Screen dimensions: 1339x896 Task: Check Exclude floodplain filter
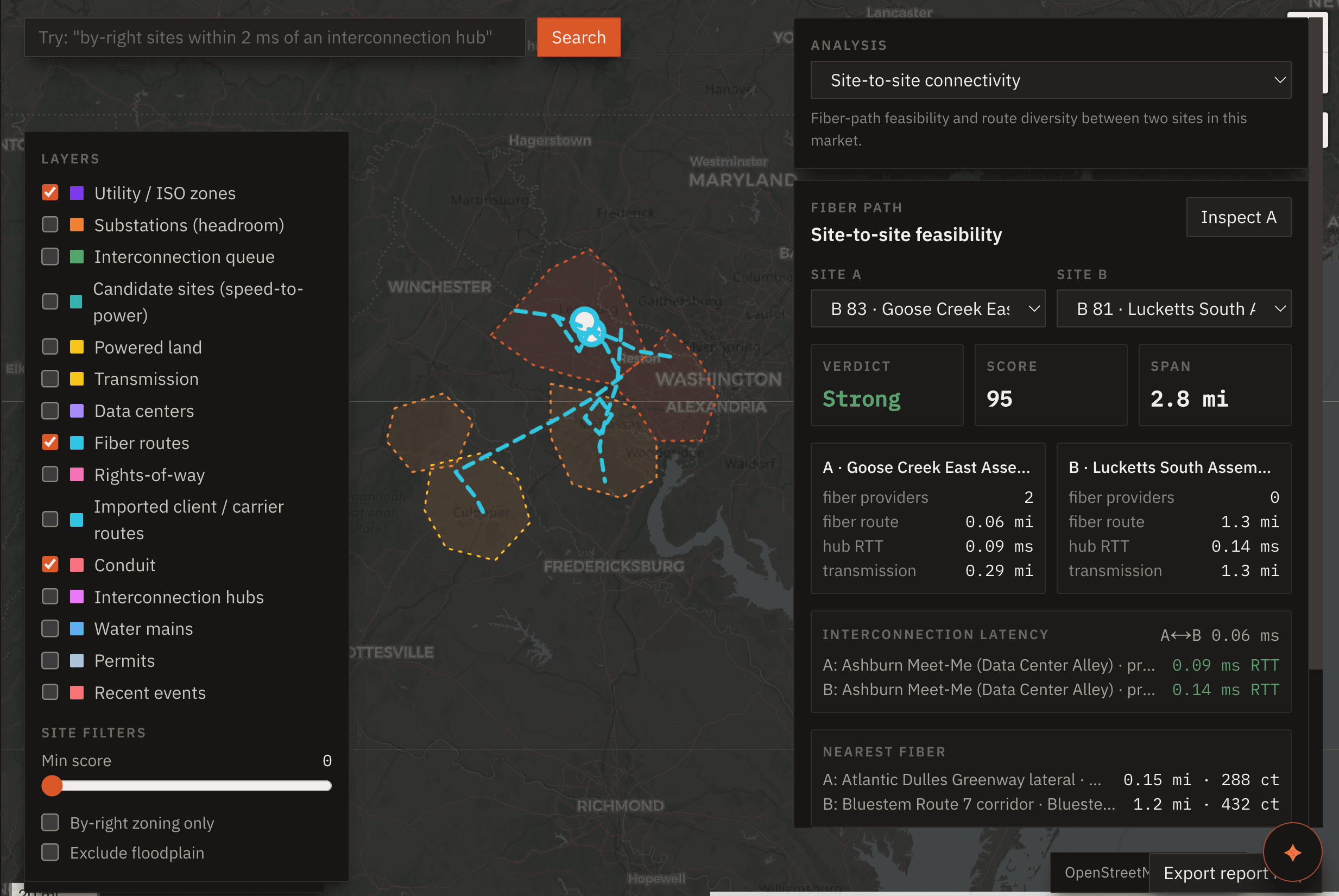click(x=50, y=852)
